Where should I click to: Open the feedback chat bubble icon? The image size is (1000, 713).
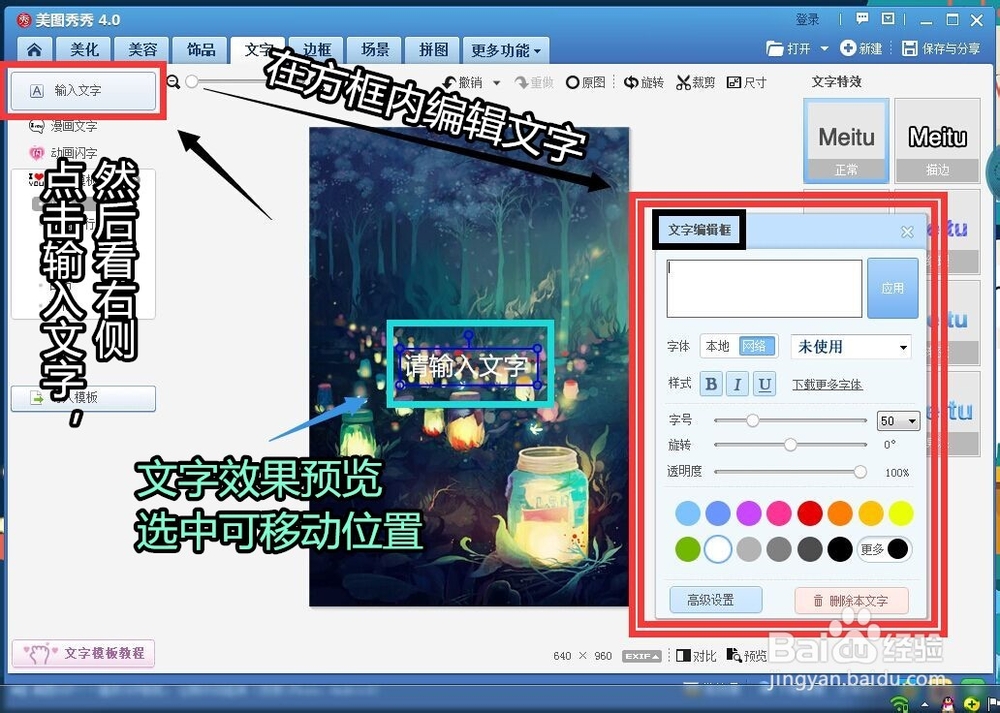pos(862,18)
